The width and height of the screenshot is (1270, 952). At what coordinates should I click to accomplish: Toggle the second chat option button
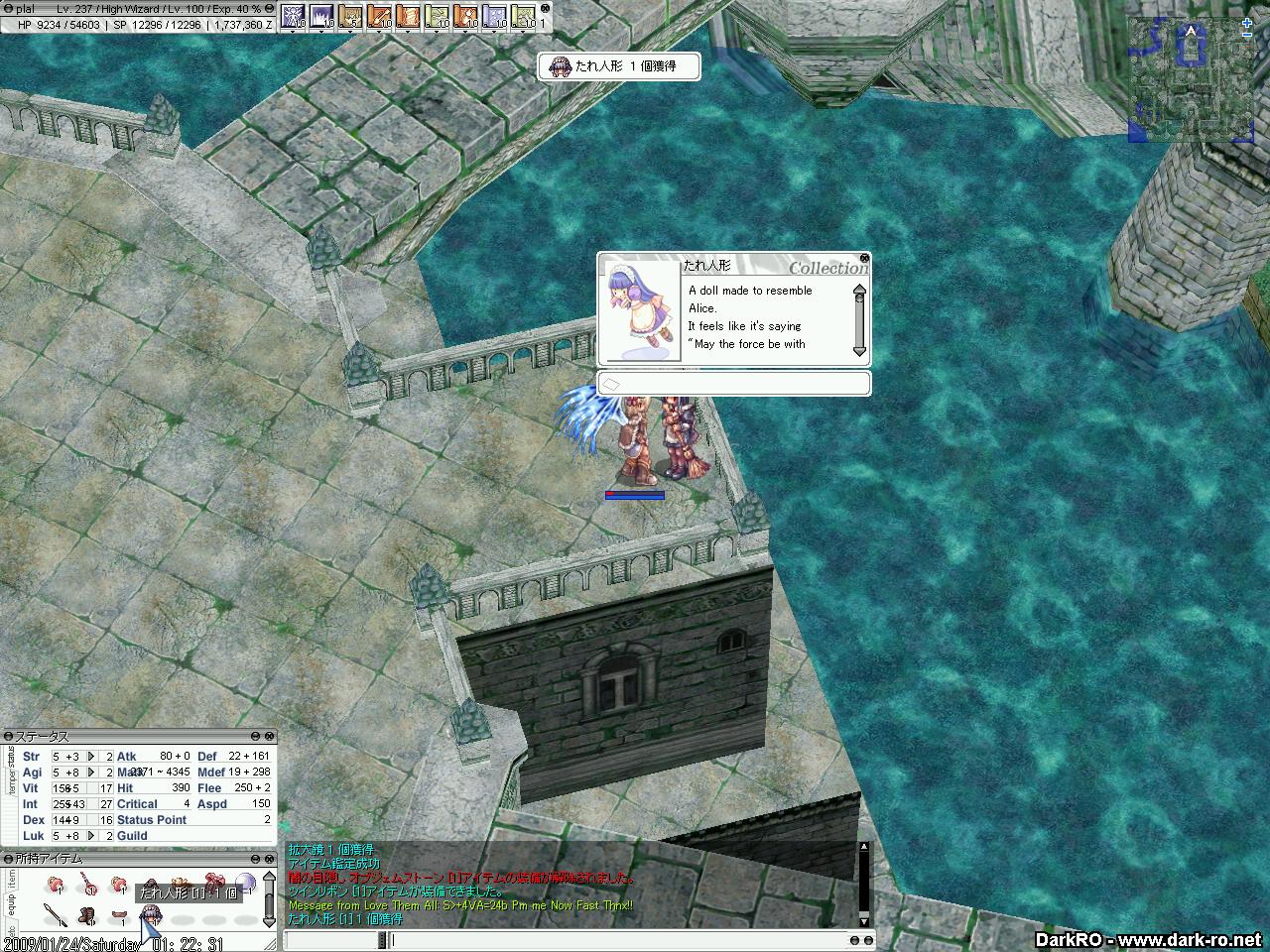(x=870, y=940)
